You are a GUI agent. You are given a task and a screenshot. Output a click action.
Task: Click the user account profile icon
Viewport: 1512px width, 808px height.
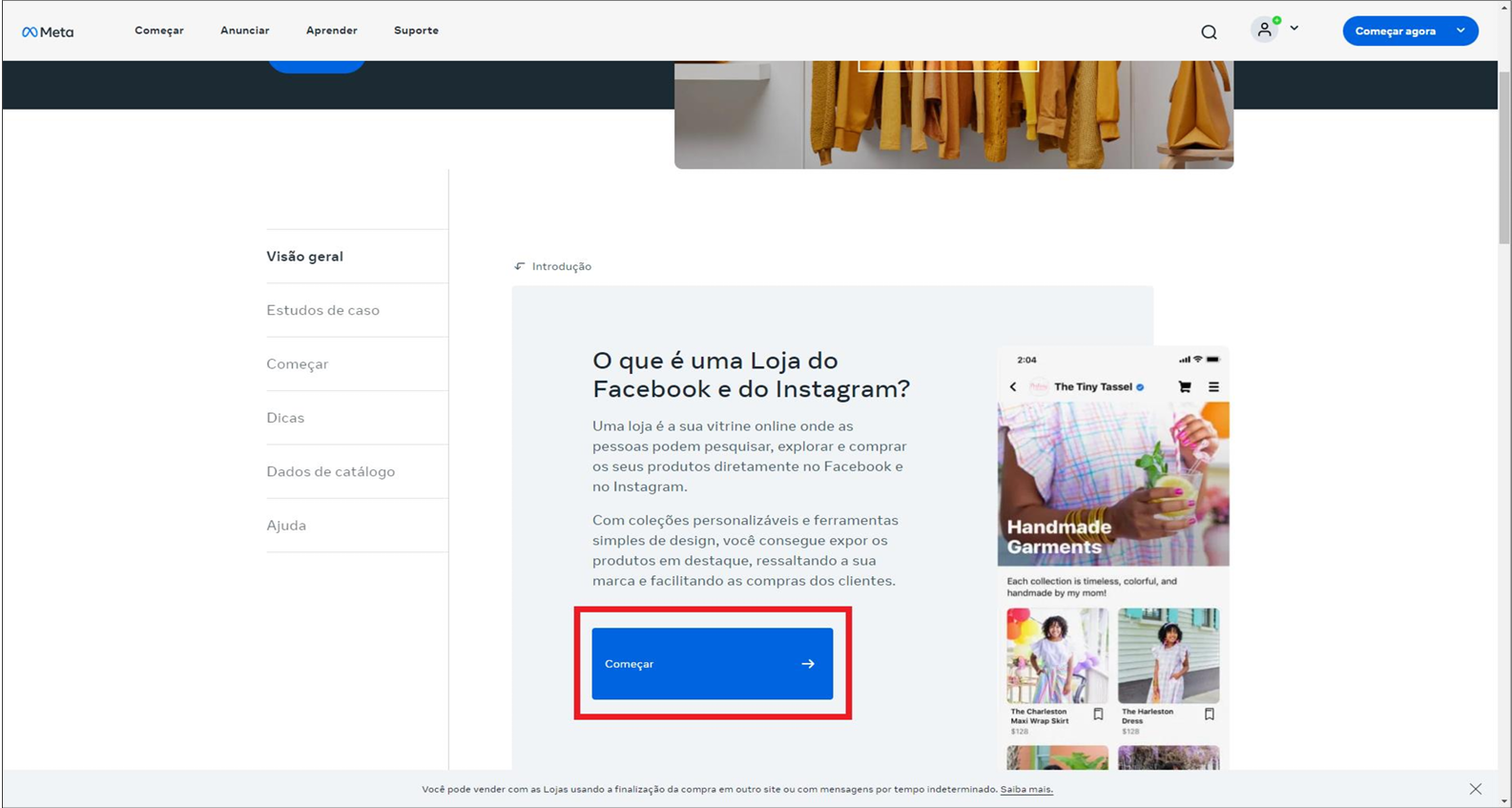(x=1265, y=30)
